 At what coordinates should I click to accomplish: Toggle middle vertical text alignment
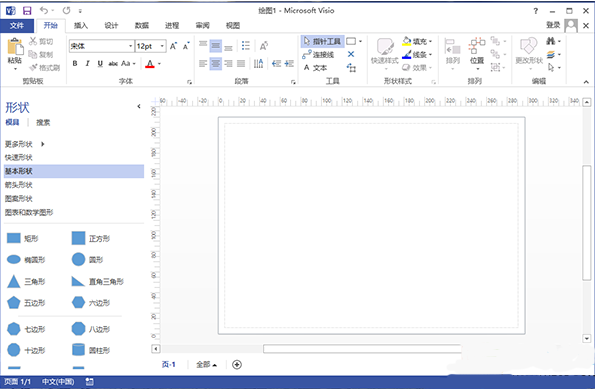(216, 46)
